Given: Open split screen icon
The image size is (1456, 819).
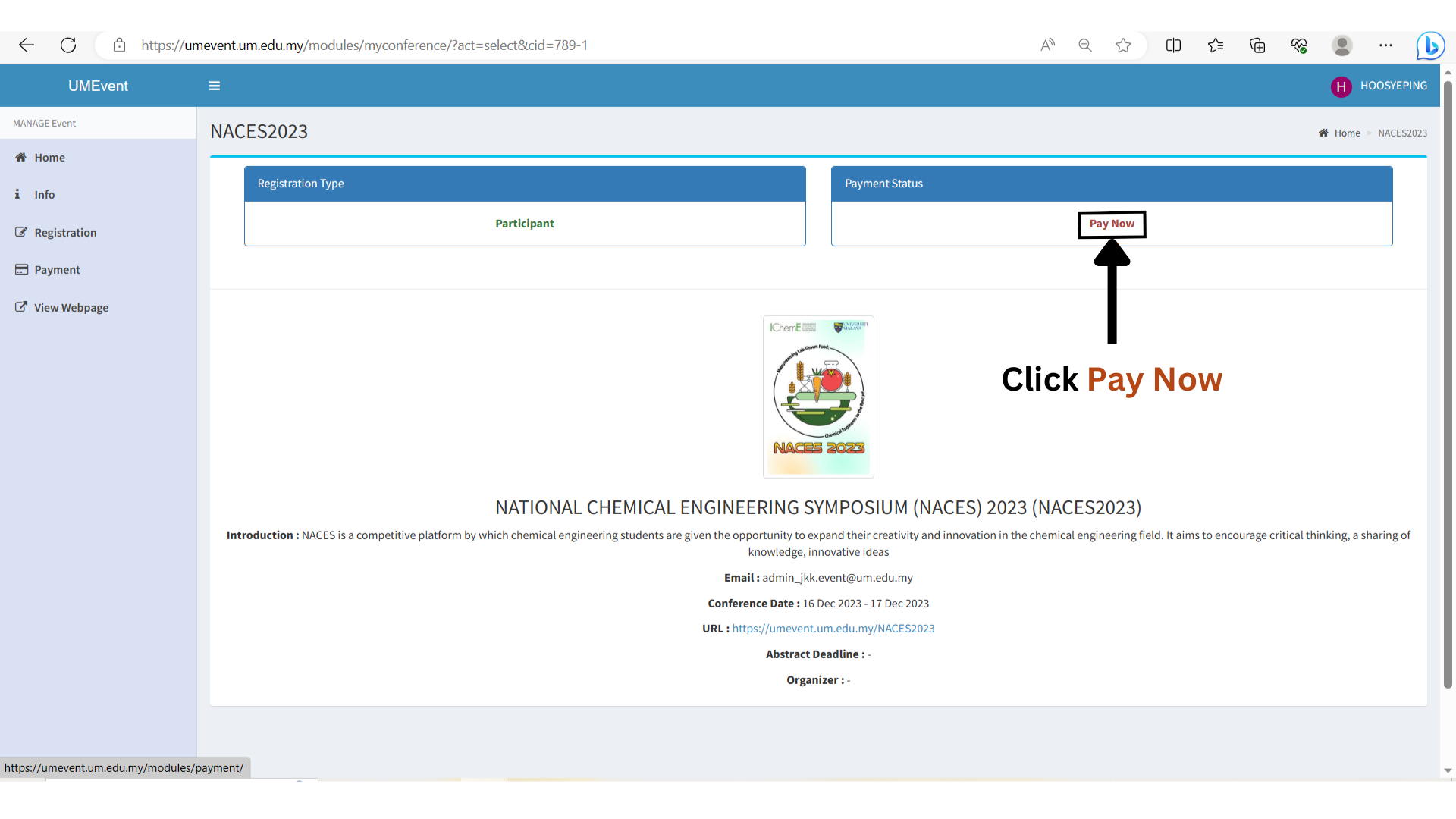Looking at the screenshot, I should pyautogui.click(x=1173, y=45).
